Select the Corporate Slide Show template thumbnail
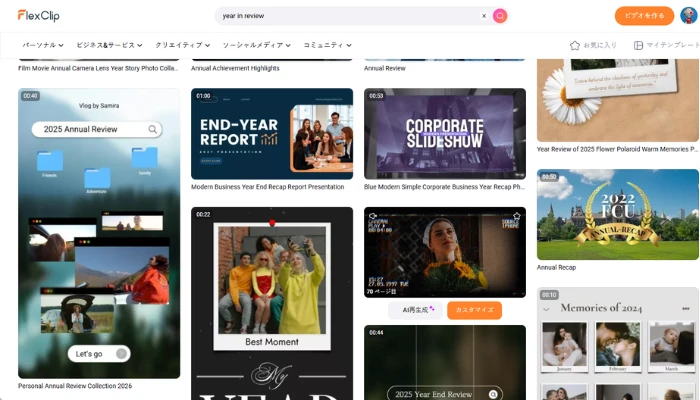 444,133
